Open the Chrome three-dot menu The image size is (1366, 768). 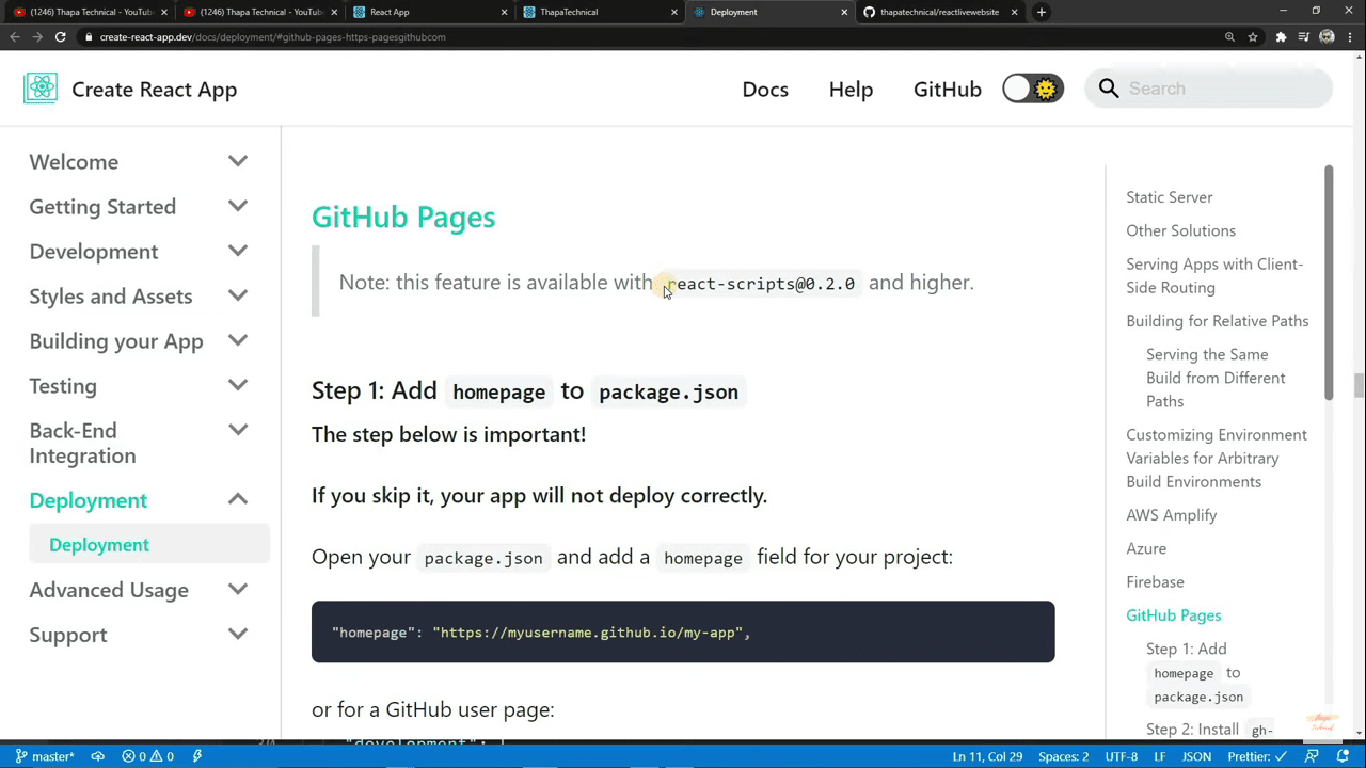coord(1350,37)
